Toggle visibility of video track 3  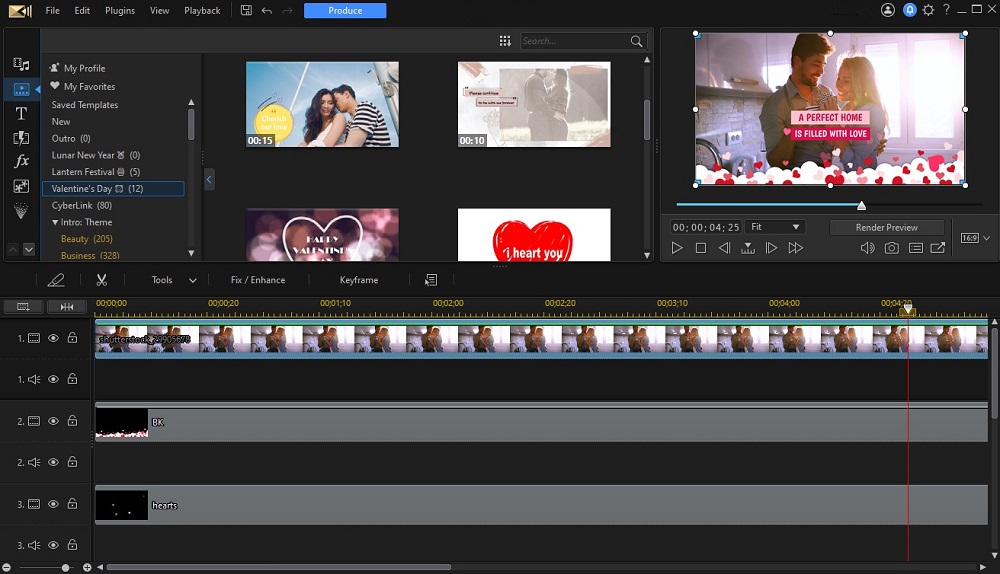point(54,504)
